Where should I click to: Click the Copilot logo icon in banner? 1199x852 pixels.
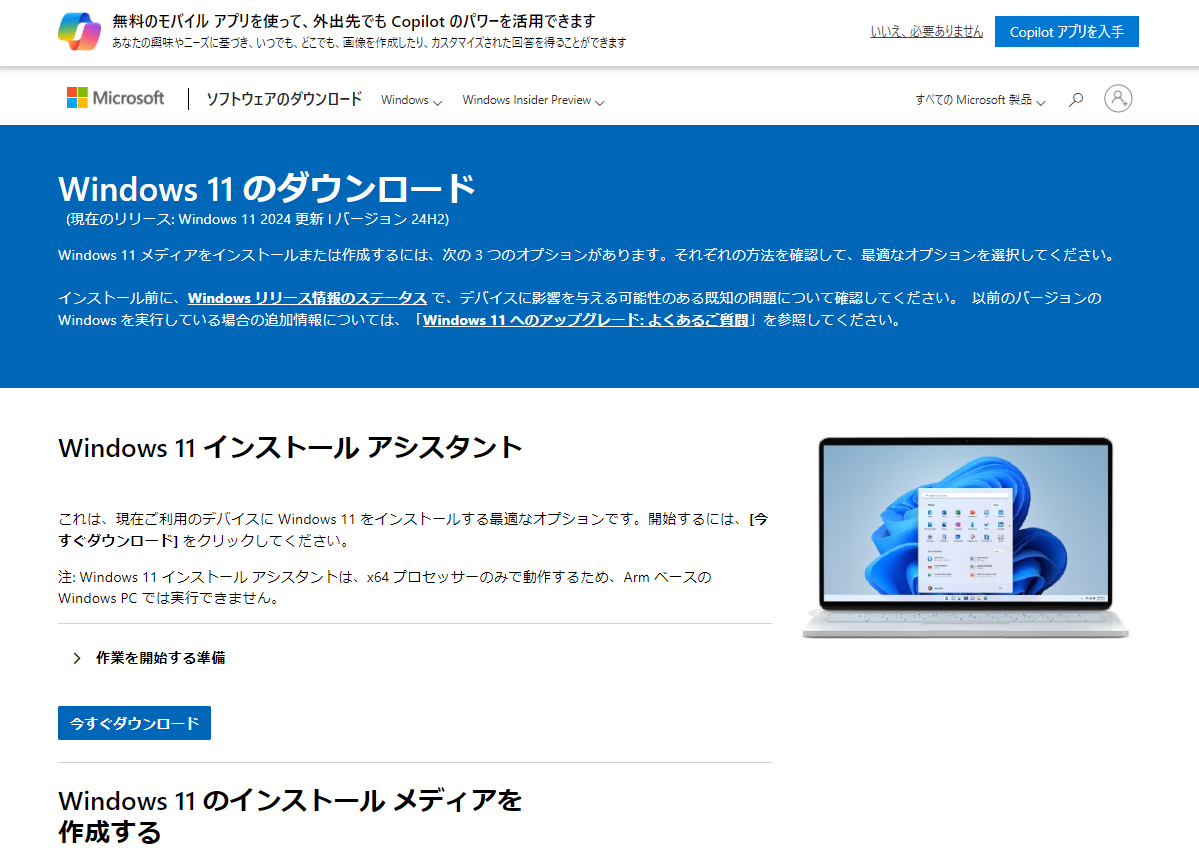coord(80,31)
